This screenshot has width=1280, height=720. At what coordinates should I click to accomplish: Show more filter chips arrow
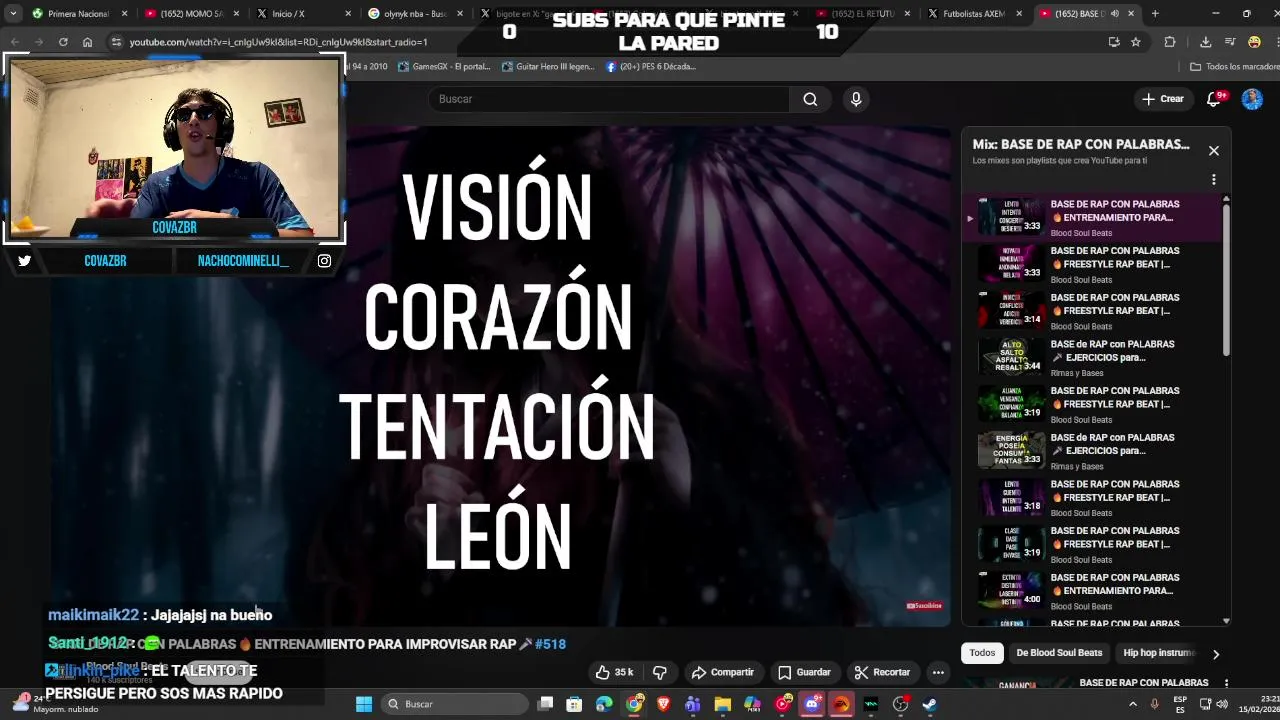(1216, 654)
